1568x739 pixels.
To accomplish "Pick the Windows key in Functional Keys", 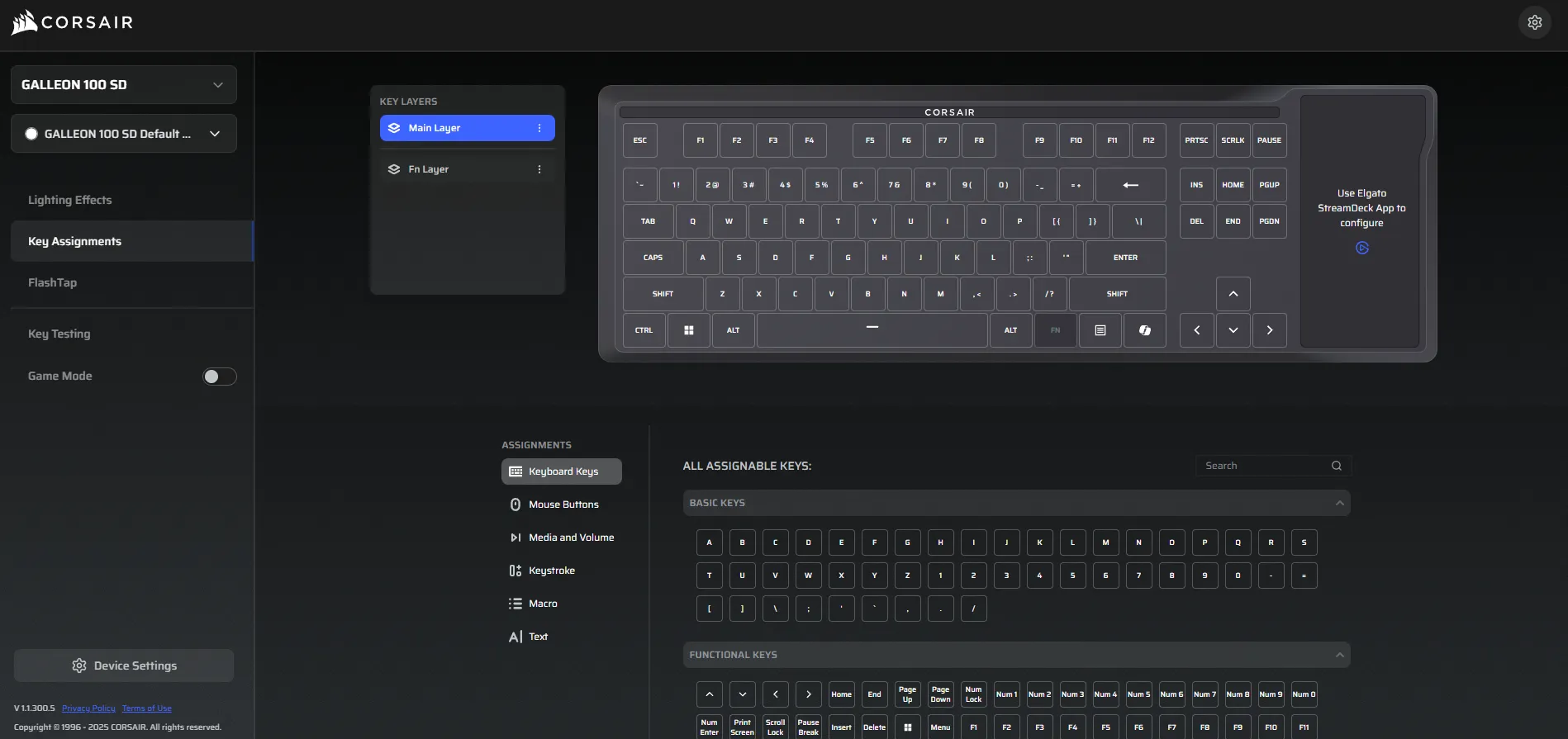I will click(907, 727).
